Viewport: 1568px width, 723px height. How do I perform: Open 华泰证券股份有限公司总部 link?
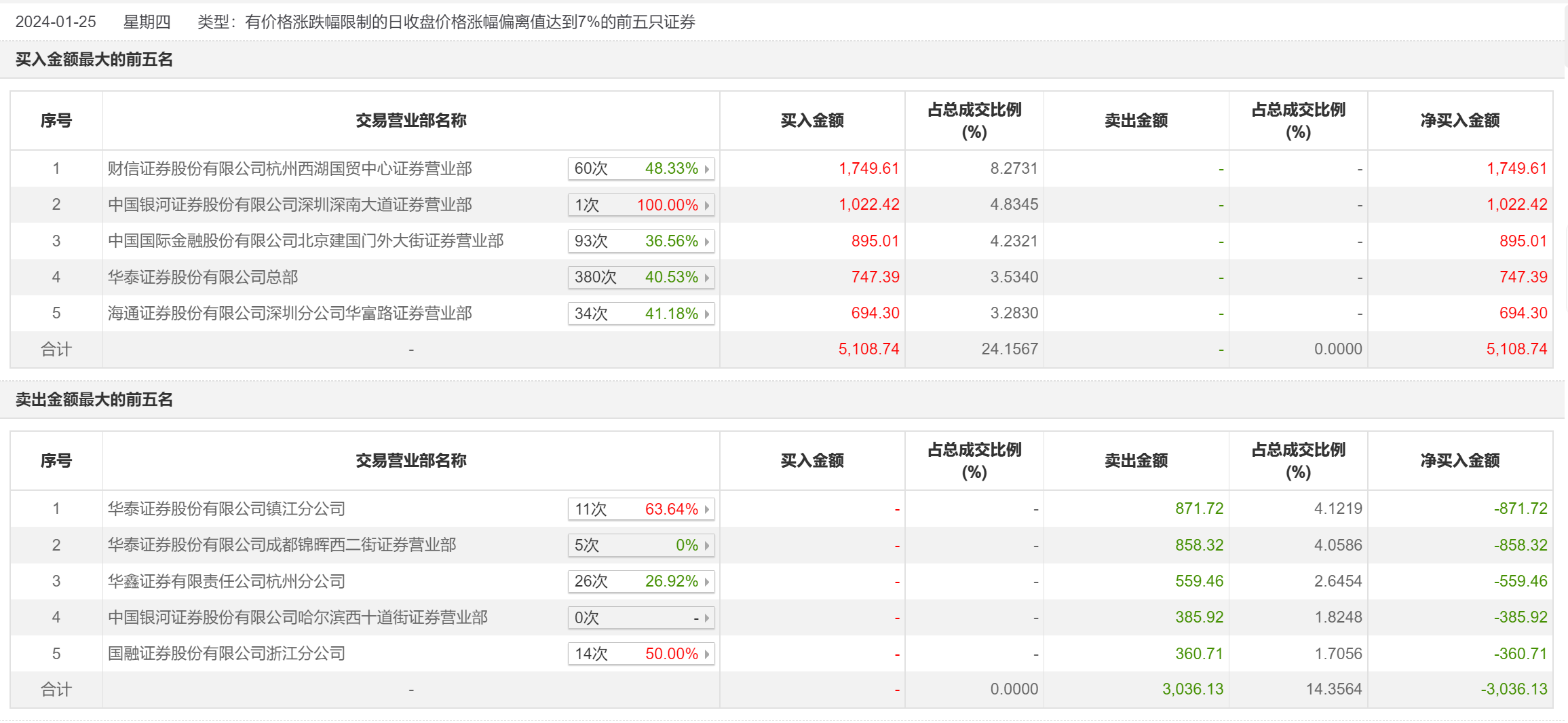(203, 277)
